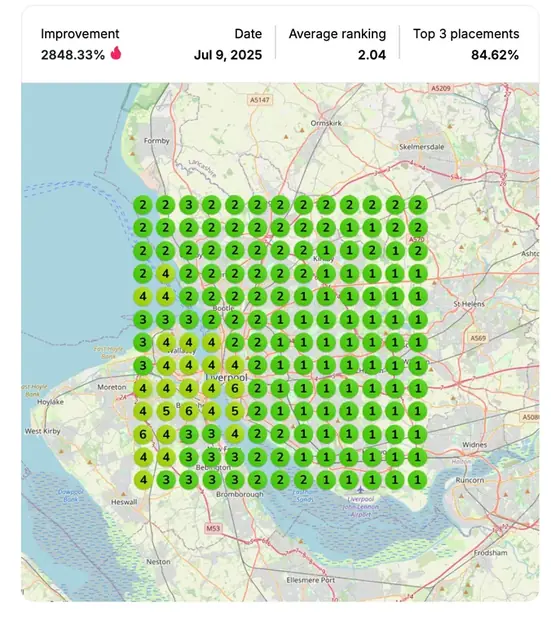
Task: Select the top-right corner 2 marker of the grid
Action: click(418, 205)
